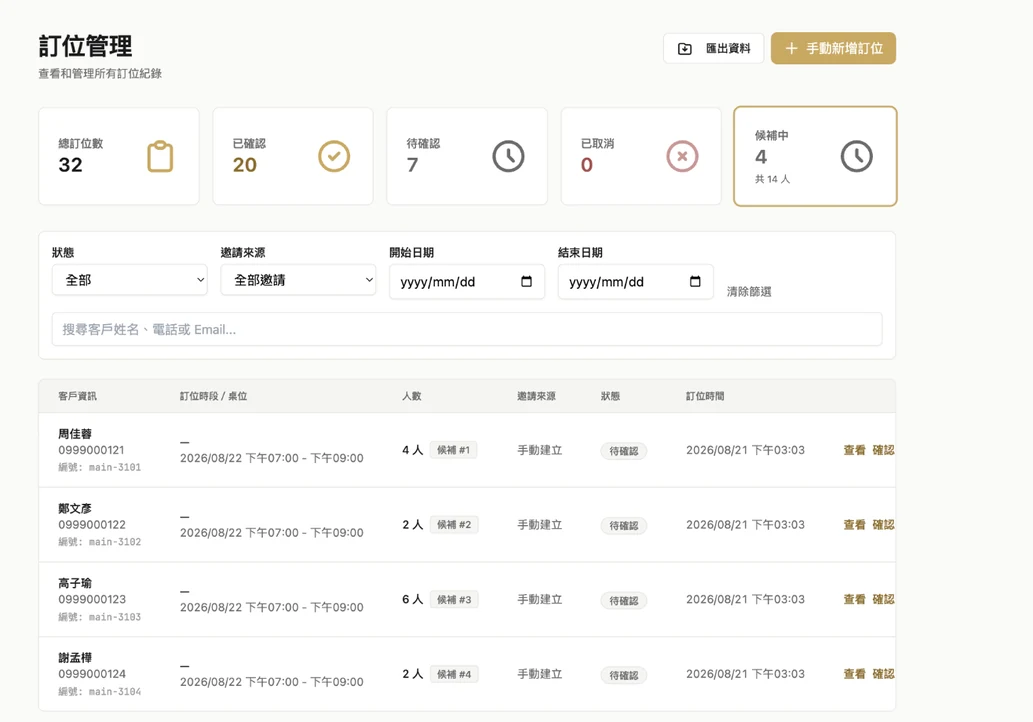Click 查看 for 周佳蓉's booking

[x=854, y=450]
